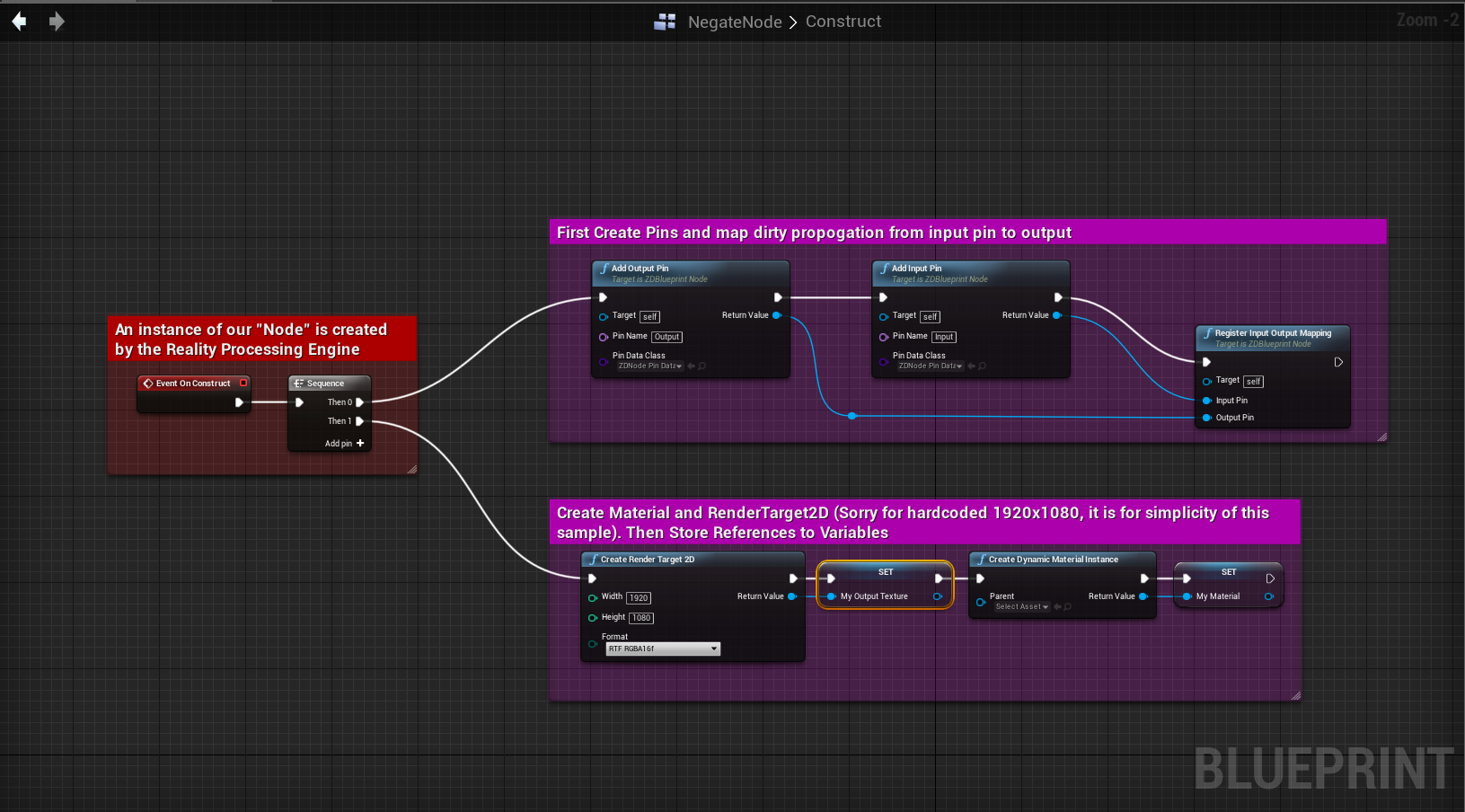This screenshot has height=812, width=1465.
Task: Click the browse magnifier beside Select Asset
Action: 1068,607
